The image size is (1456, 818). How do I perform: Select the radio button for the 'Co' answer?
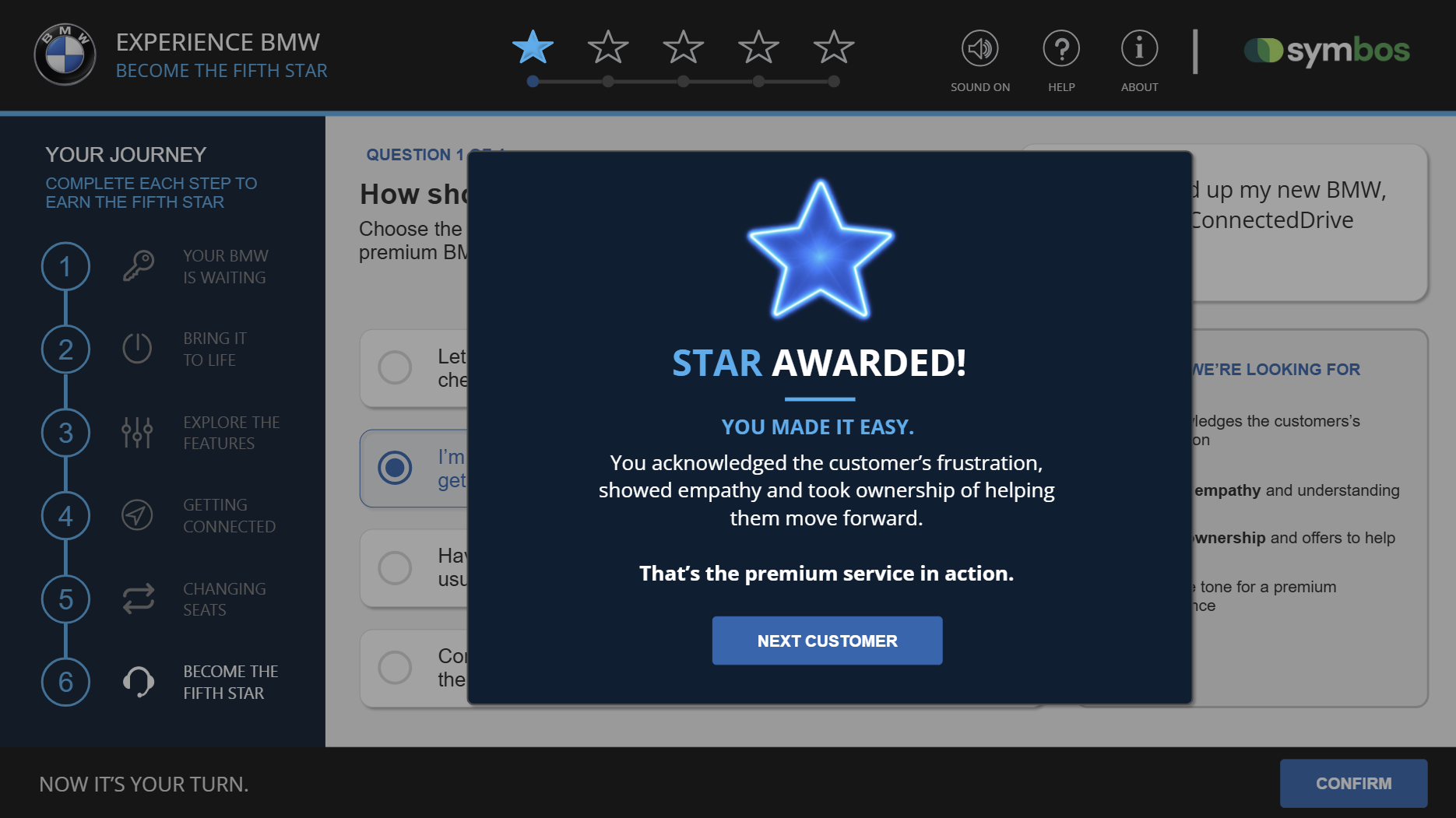click(395, 667)
